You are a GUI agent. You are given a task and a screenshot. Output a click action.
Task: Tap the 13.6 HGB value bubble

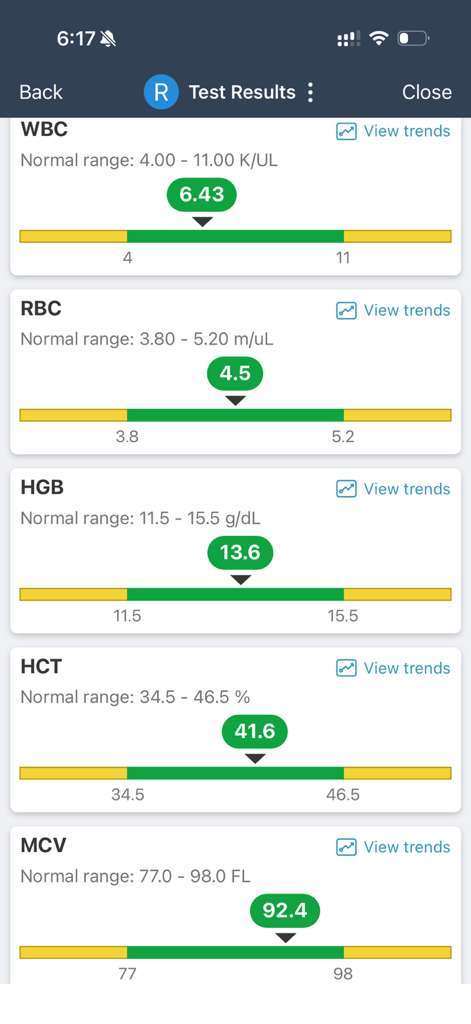click(240, 552)
